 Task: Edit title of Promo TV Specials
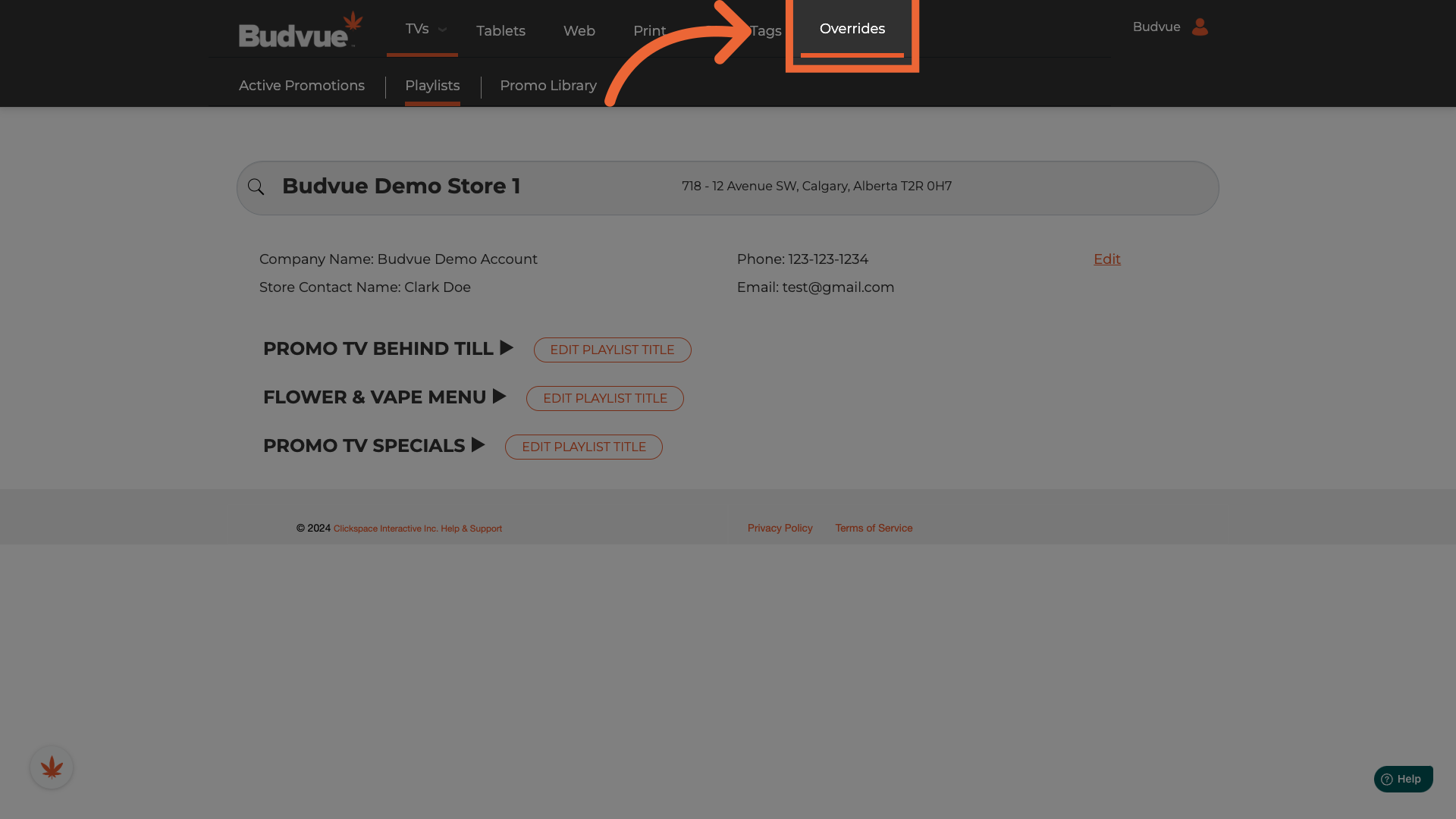pyautogui.click(x=583, y=447)
